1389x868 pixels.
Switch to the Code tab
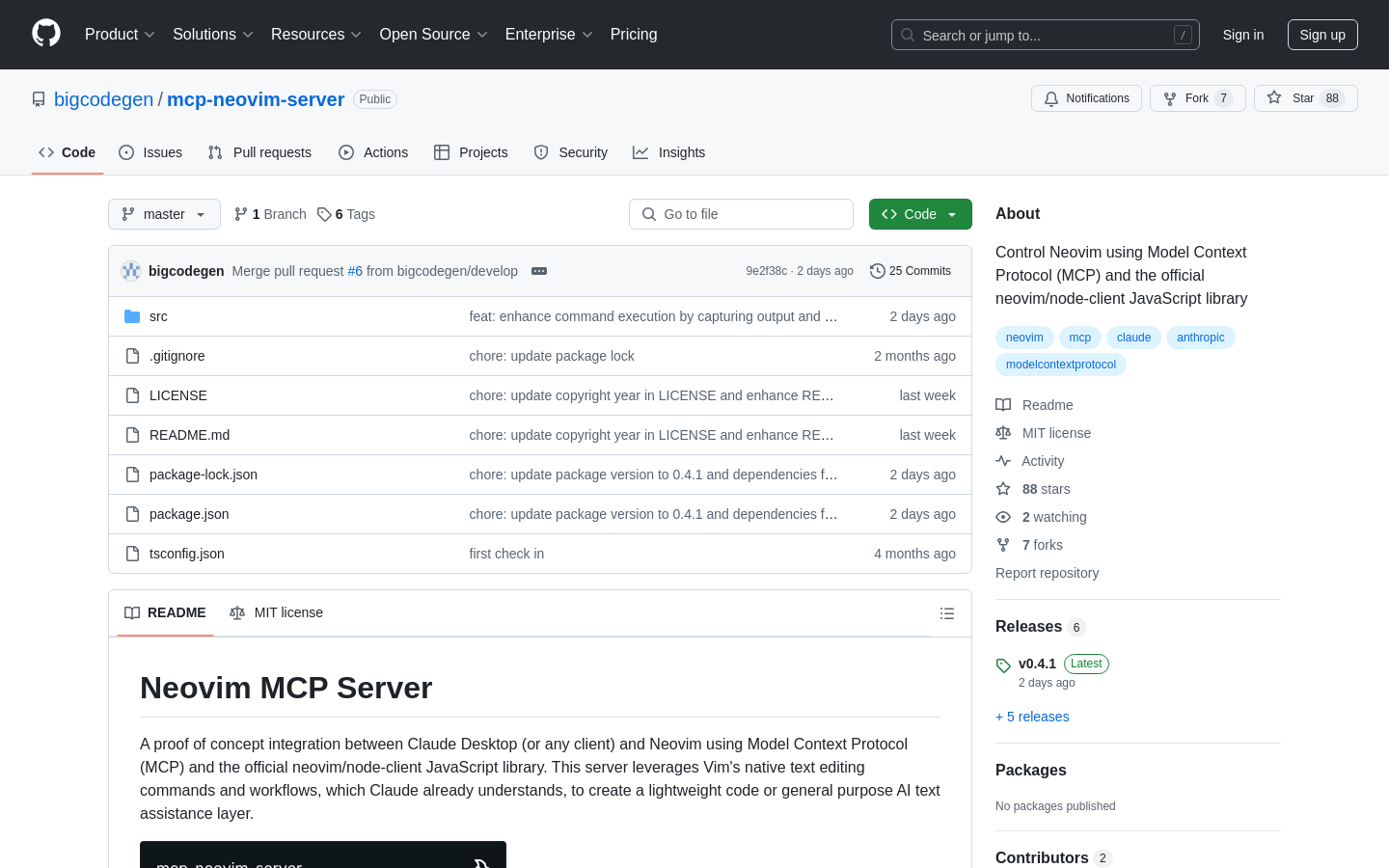click(68, 152)
